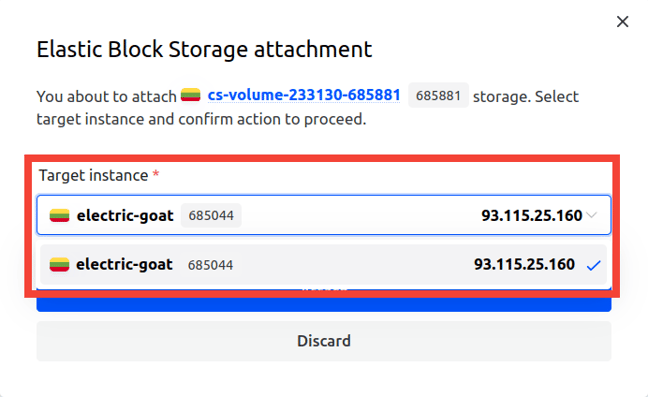Open the cs-volume-233130-685881 storage link
The image size is (648, 397).
pos(304,95)
